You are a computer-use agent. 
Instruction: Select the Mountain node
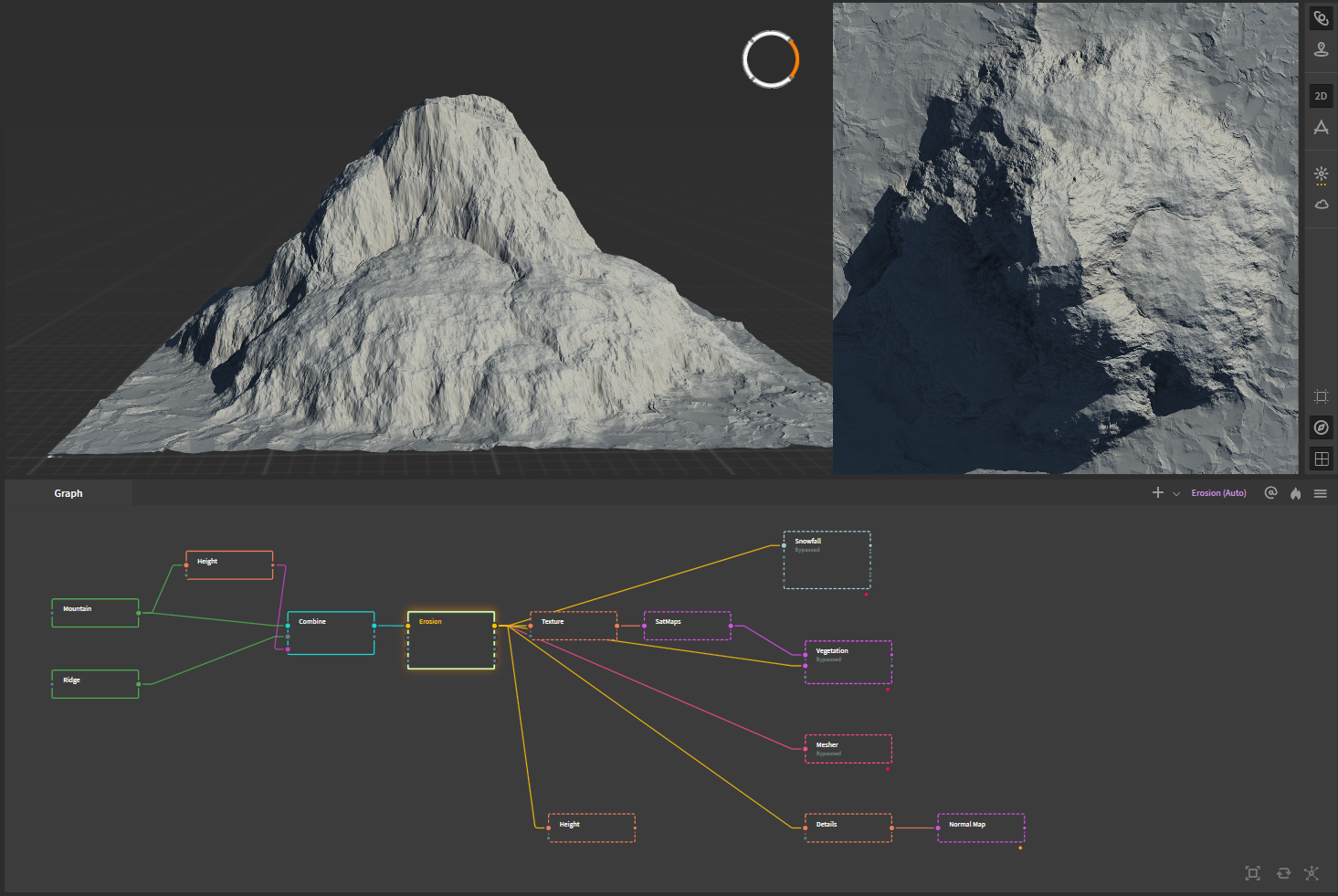click(x=95, y=613)
